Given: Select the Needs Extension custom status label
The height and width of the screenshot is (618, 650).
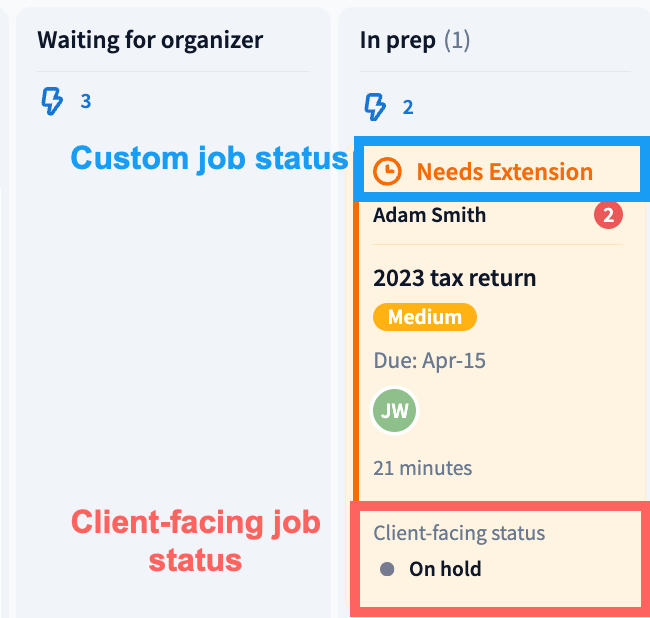Looking at the screenshot, I should tap(504, 172).
